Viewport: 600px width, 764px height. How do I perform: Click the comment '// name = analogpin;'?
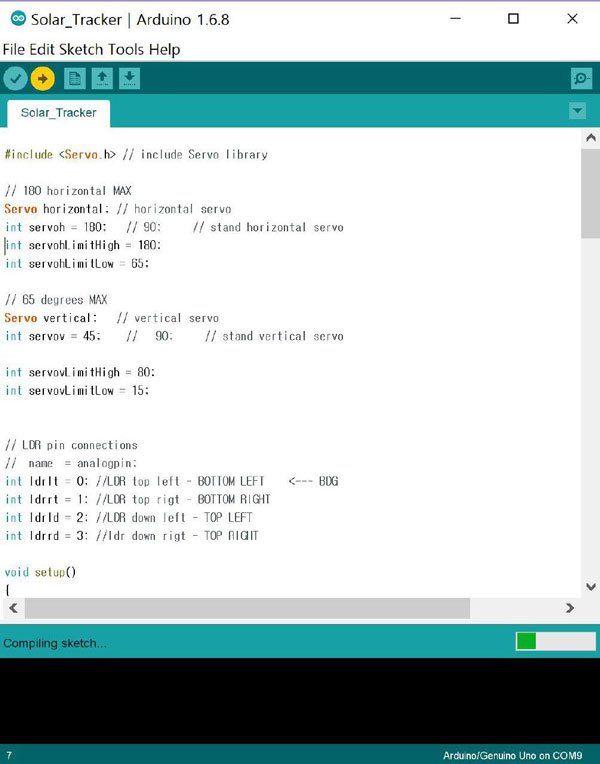71,463
